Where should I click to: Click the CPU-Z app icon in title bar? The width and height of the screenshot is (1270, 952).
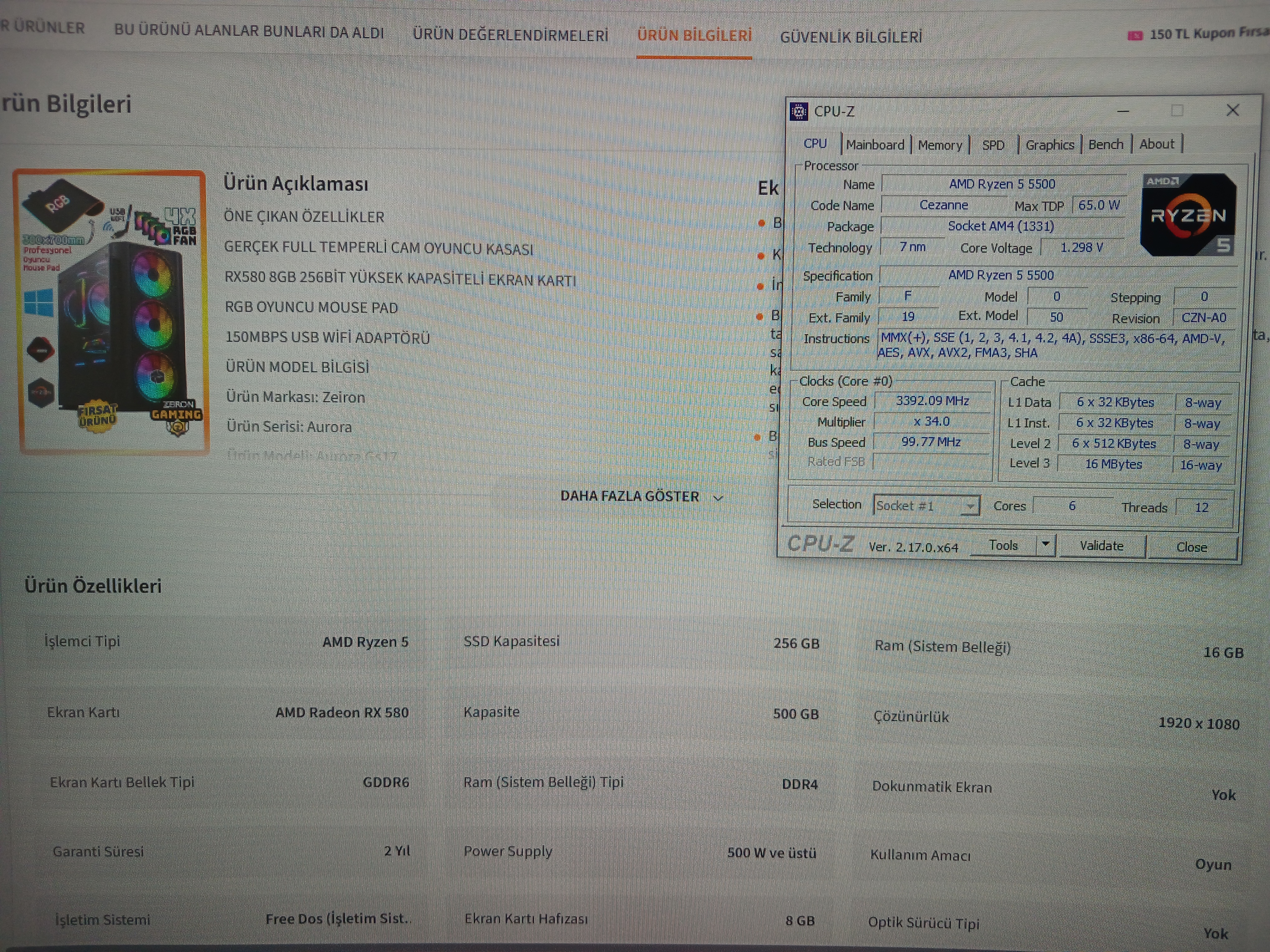coord(799,111)
